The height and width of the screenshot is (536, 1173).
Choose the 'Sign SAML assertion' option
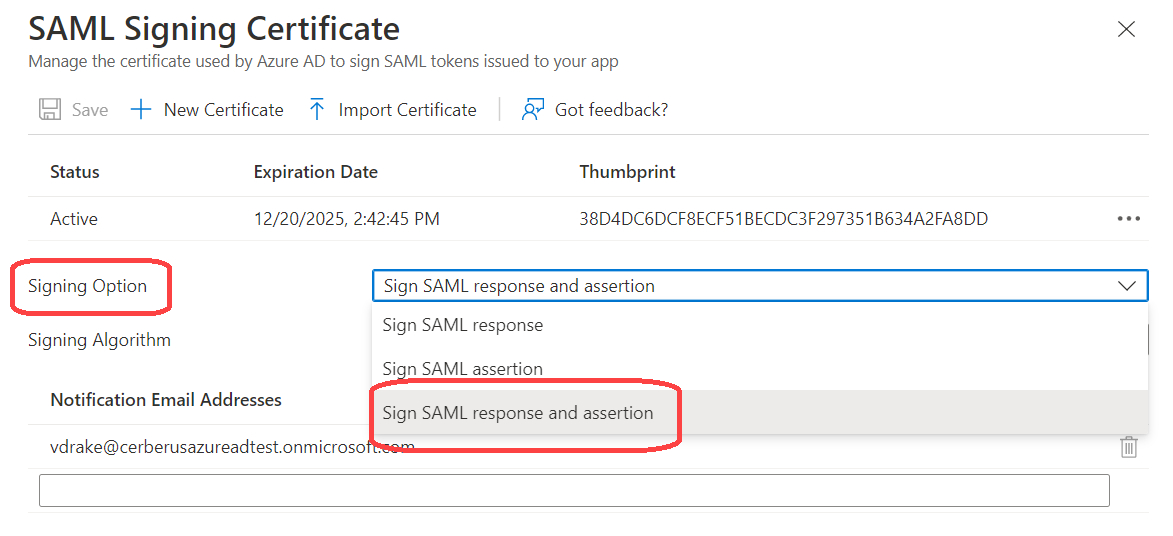pyautogui.click(x=463, y=369)
